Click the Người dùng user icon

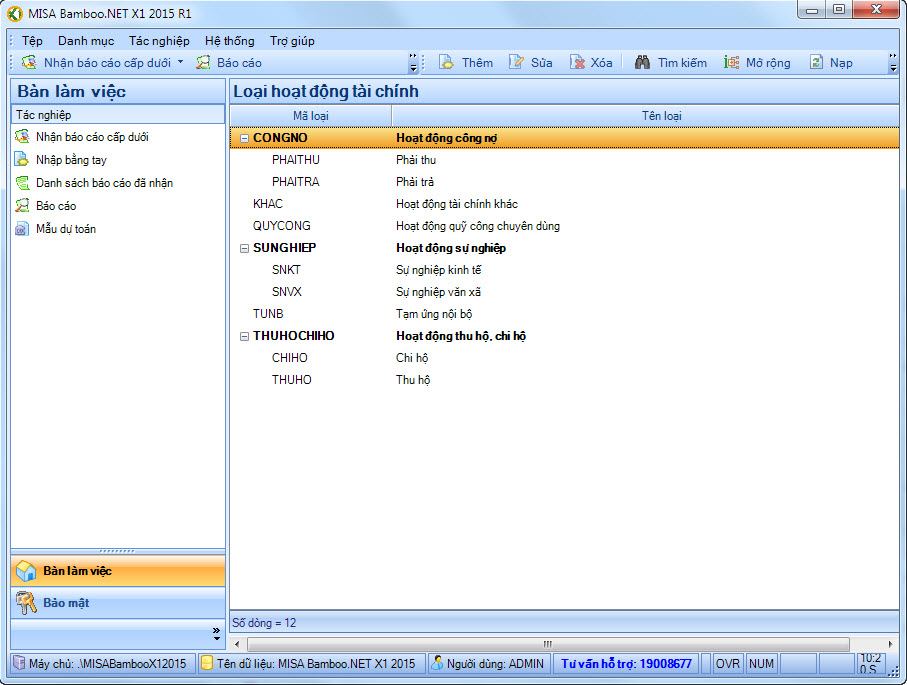point(437,663)
